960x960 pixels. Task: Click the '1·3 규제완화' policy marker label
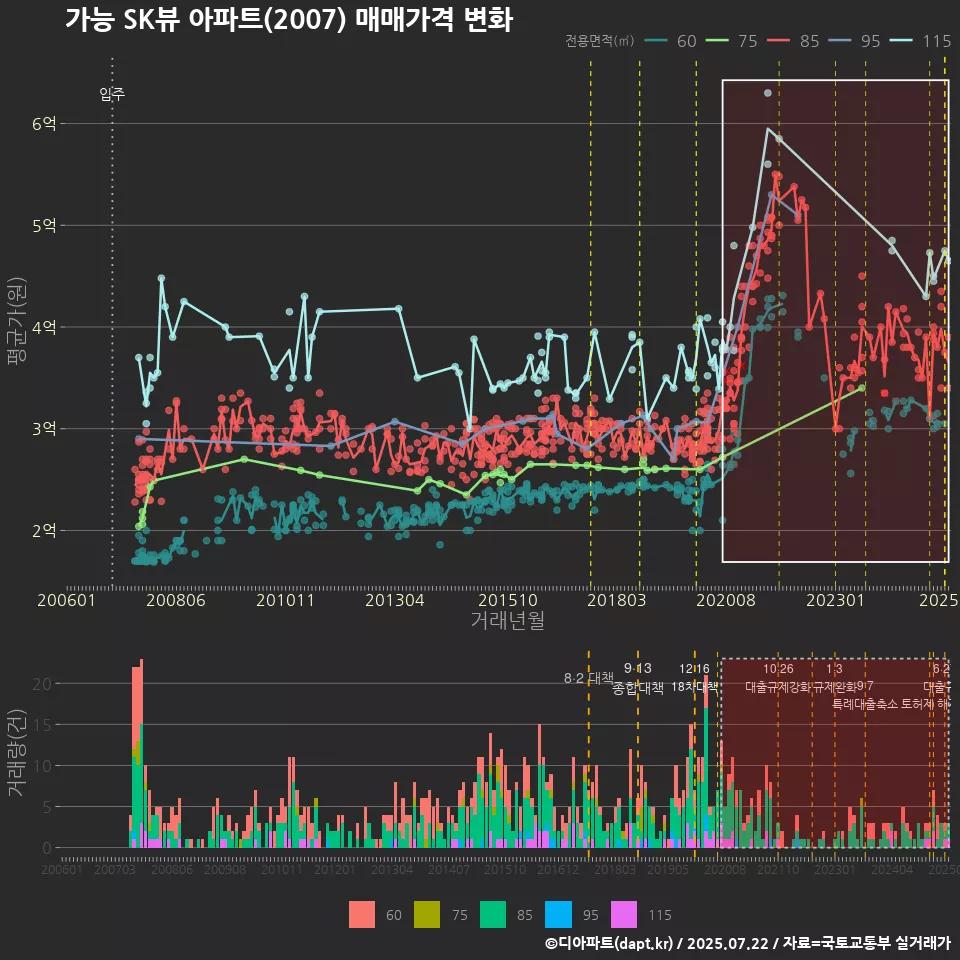834,678
